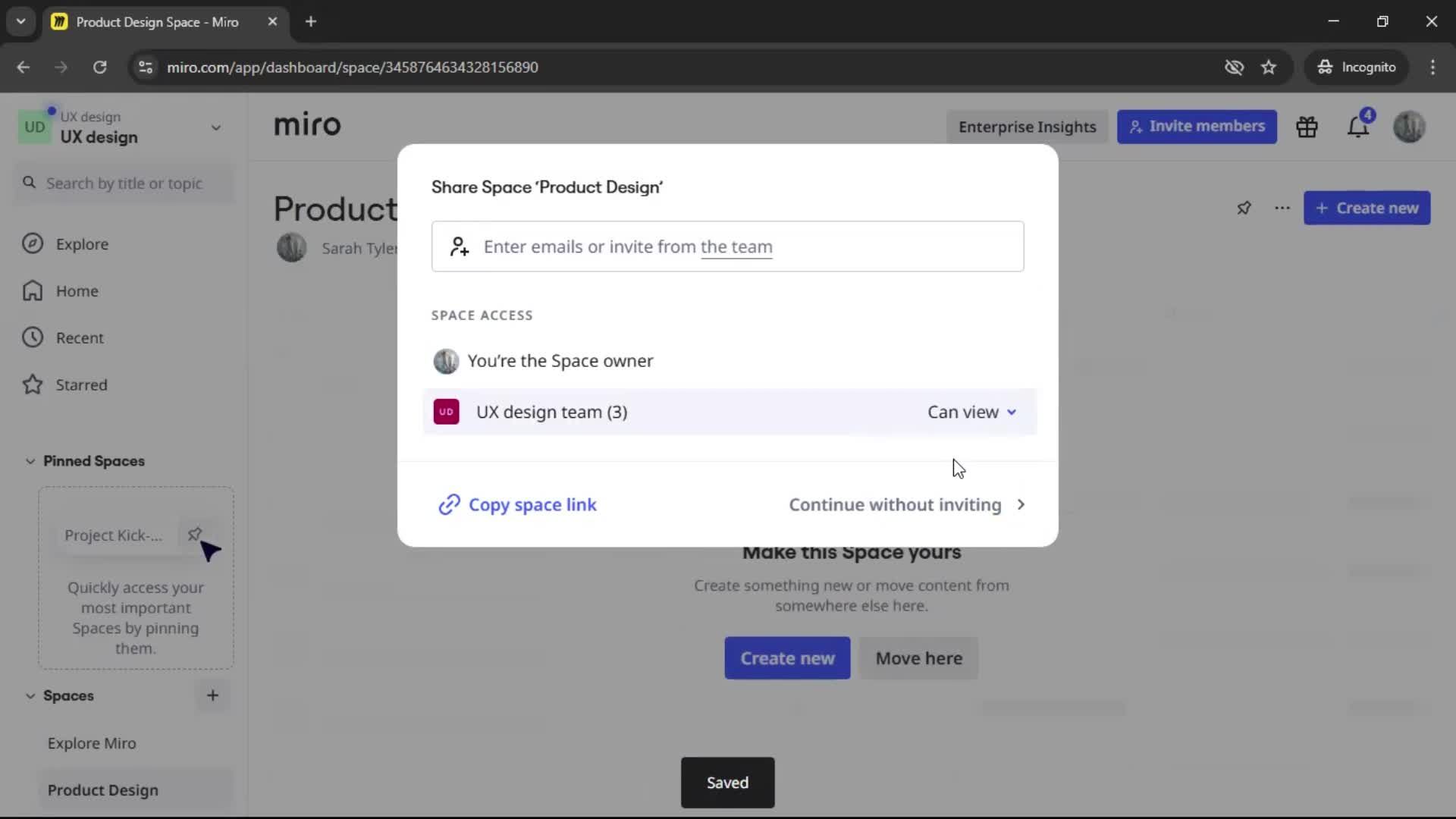1456x819 pixels.
Task: Click the Invite members button
Action: click(1197, 127)
